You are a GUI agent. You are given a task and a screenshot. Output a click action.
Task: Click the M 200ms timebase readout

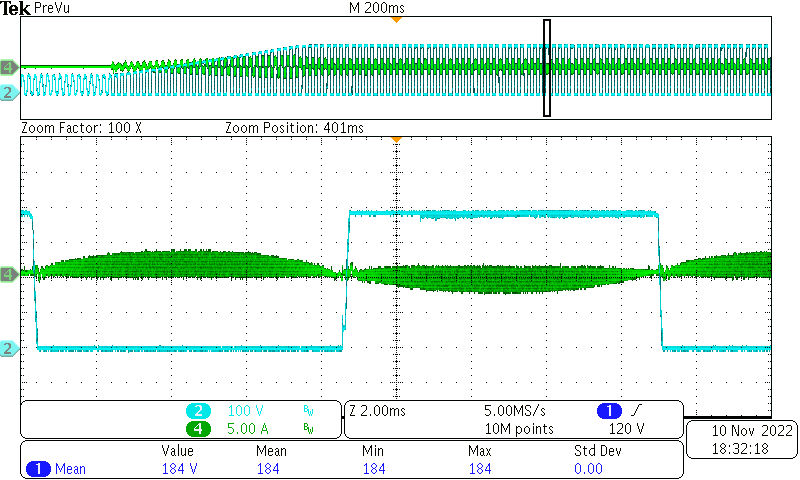(x=372, y=7)
